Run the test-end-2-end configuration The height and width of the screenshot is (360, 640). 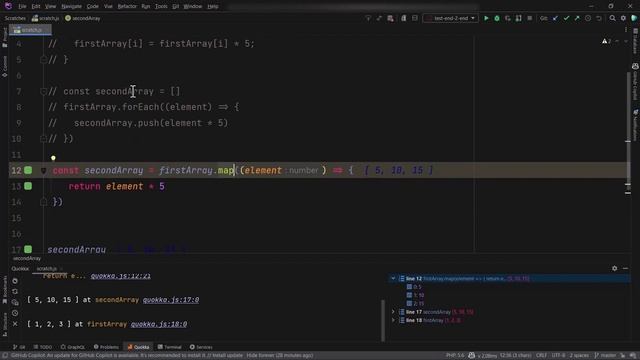(486, 18)
